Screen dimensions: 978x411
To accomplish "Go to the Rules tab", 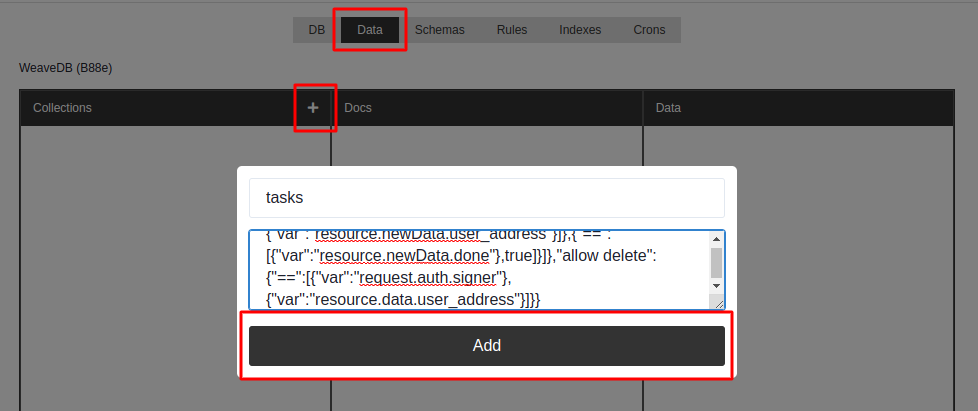I will pyautogui.click(x=511, y=30).
